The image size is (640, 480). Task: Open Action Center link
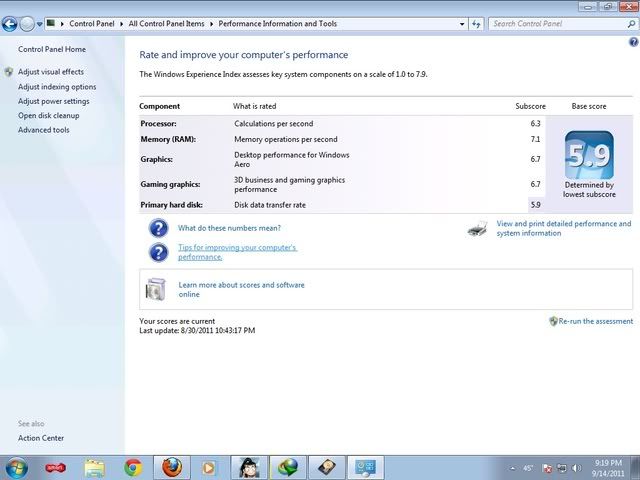tap(41, 438)
